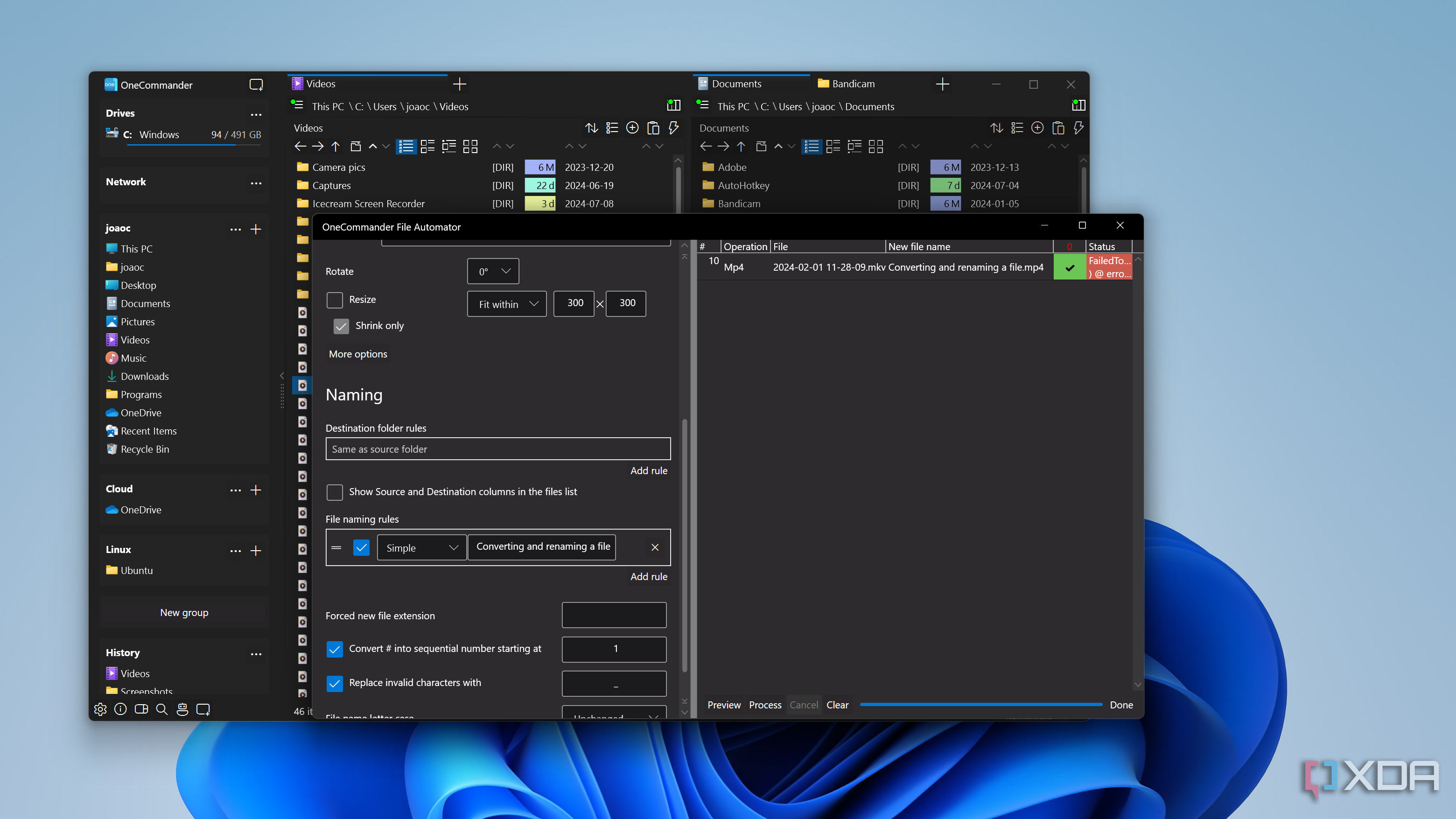Switch Videos pane to thumbnail grid view
Viewport: 1456px width, 819px height.
(470, 147)
